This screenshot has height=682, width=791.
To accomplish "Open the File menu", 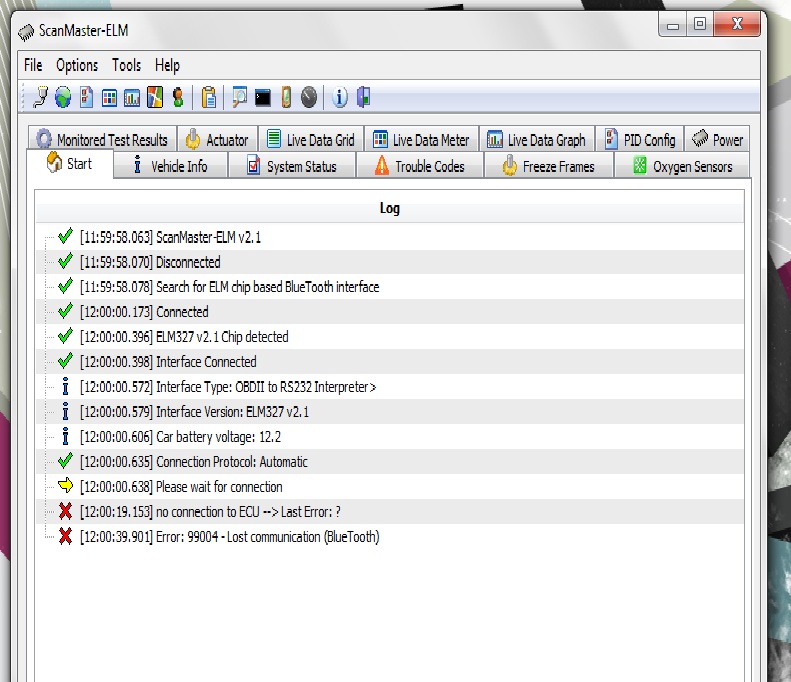I will tap(33, 65).
